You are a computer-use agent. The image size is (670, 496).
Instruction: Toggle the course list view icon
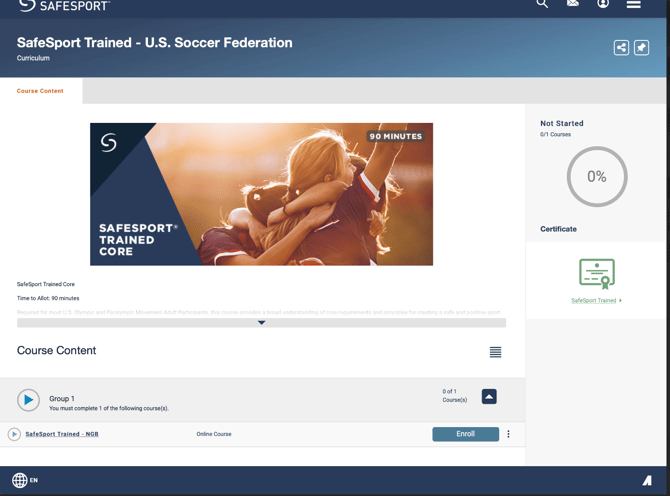click(x=495, y=352)
